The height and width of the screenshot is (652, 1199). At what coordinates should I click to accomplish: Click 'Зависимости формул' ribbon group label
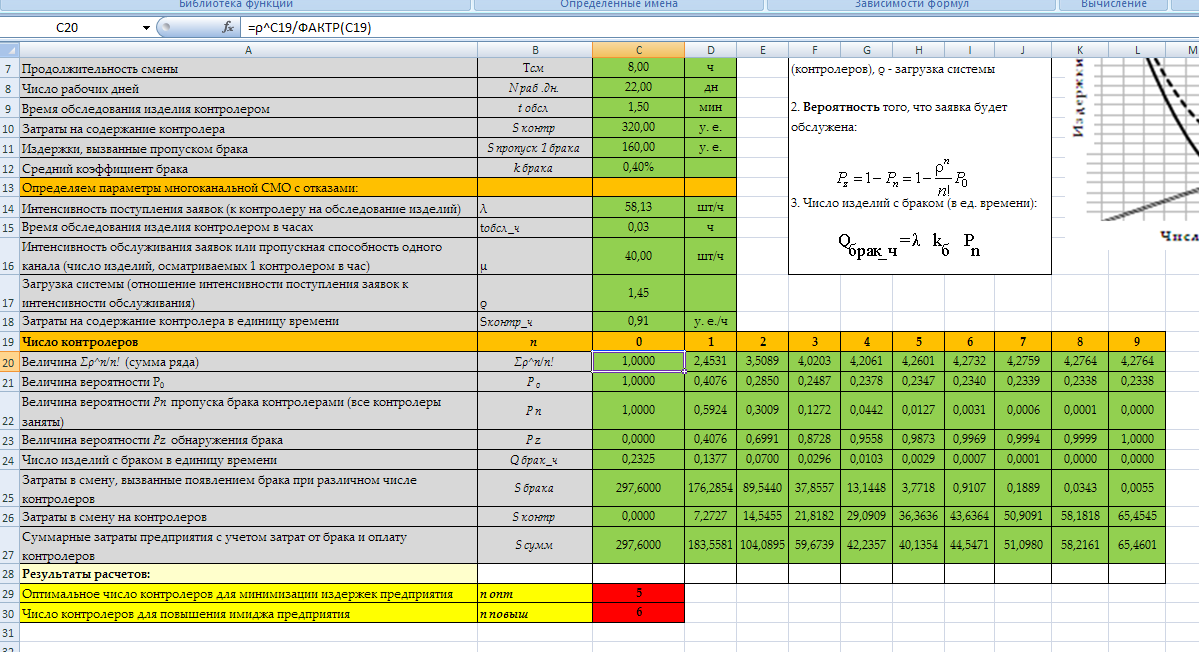pyautogui.click(x=911, y=5)
